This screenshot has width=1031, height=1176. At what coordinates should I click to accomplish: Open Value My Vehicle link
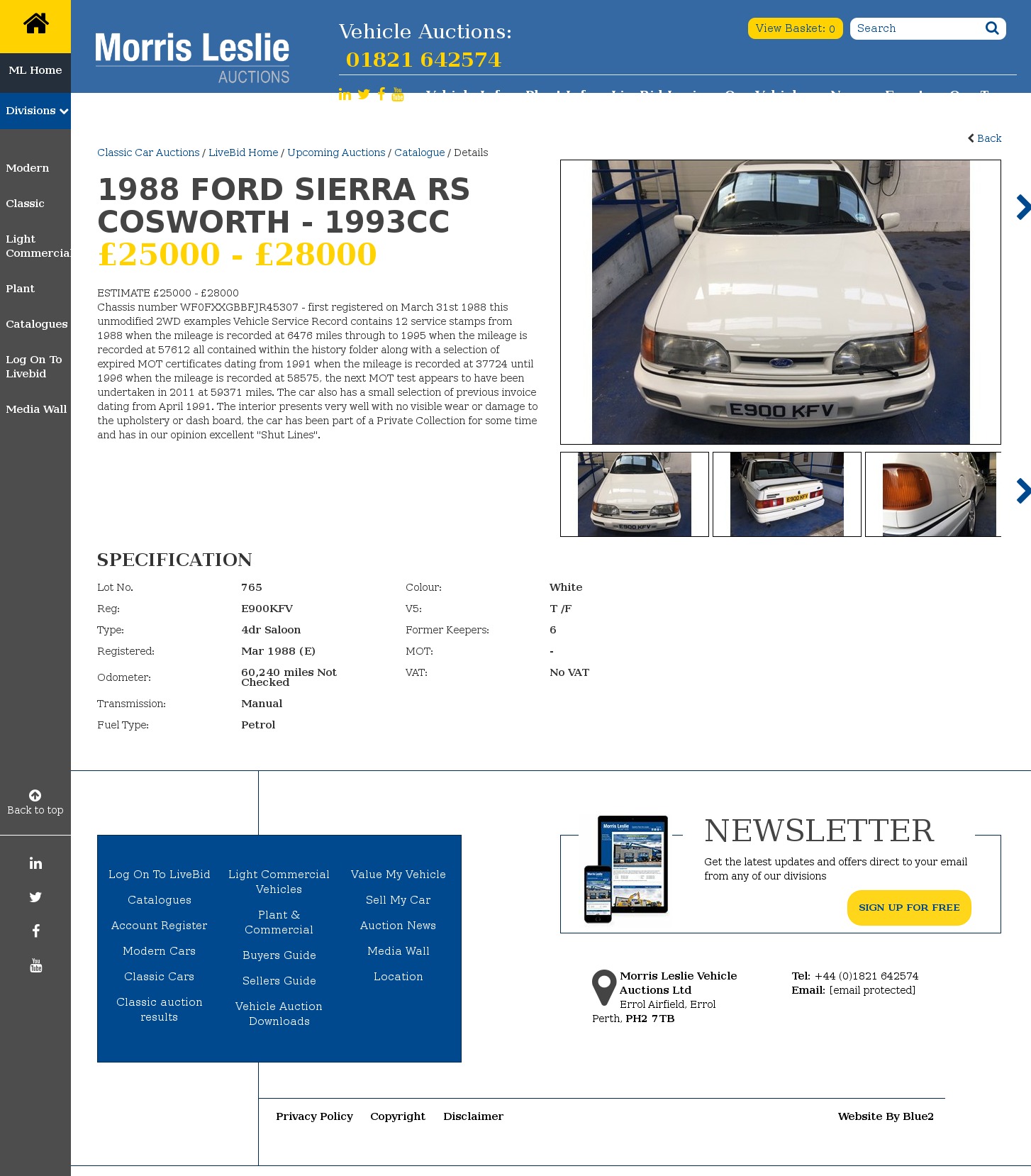399,875
